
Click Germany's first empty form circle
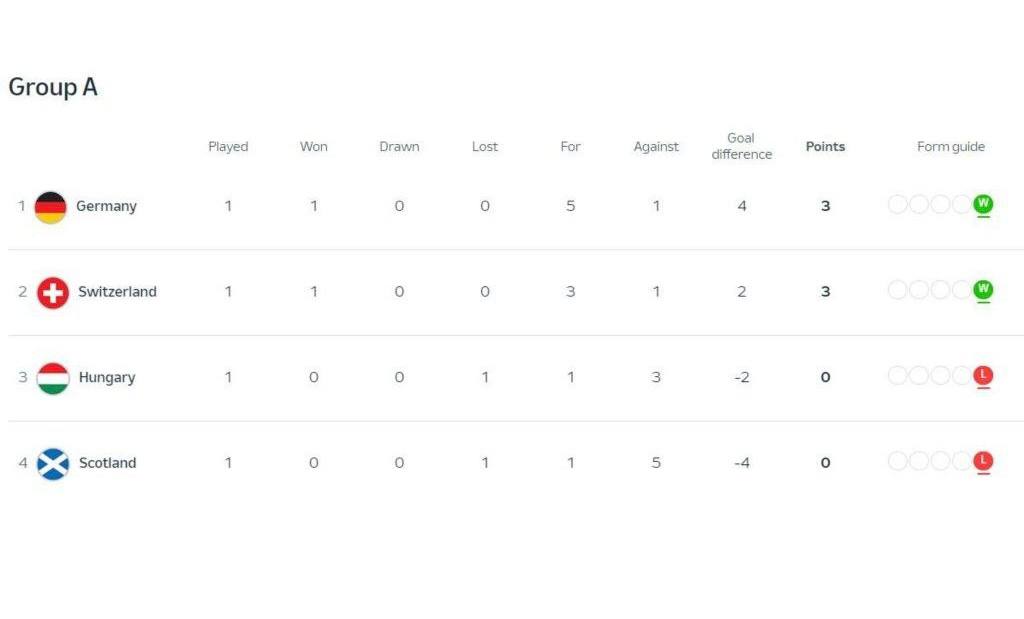click(897, 204)
